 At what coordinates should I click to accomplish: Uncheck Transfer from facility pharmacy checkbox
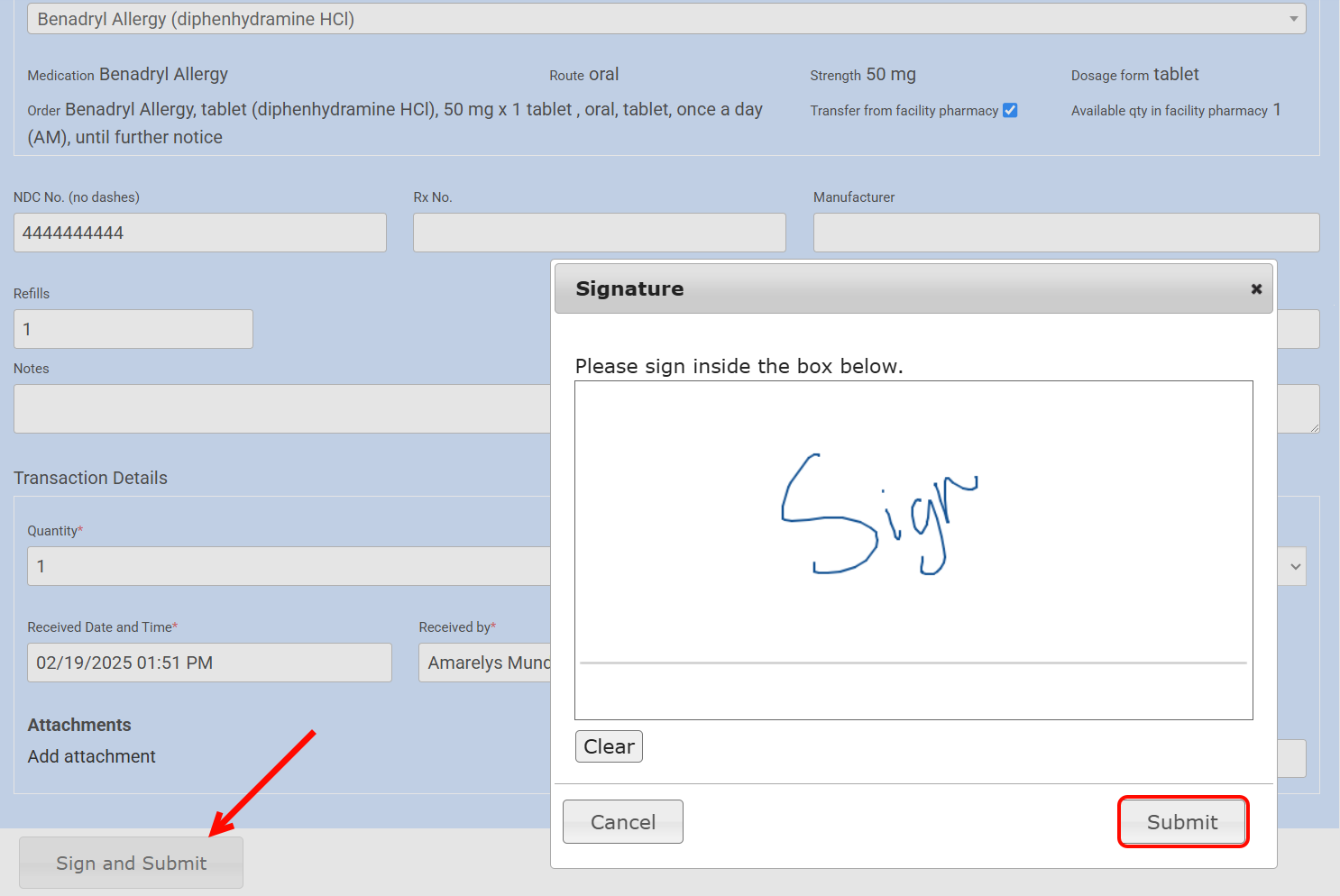pos(1010,110)
